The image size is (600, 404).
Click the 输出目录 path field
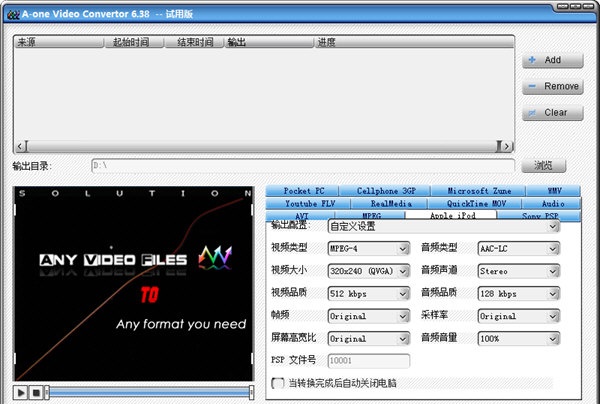click(x=303, y=166)
